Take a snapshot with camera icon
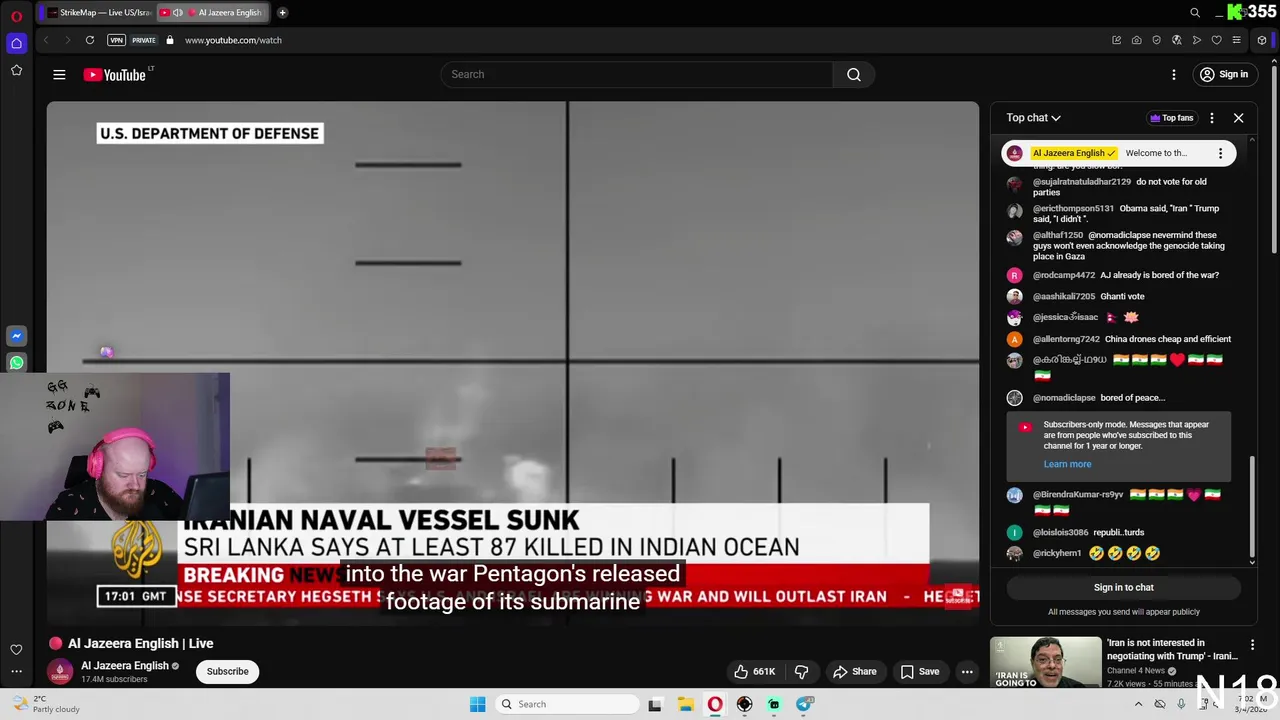 coord(1136,40)
